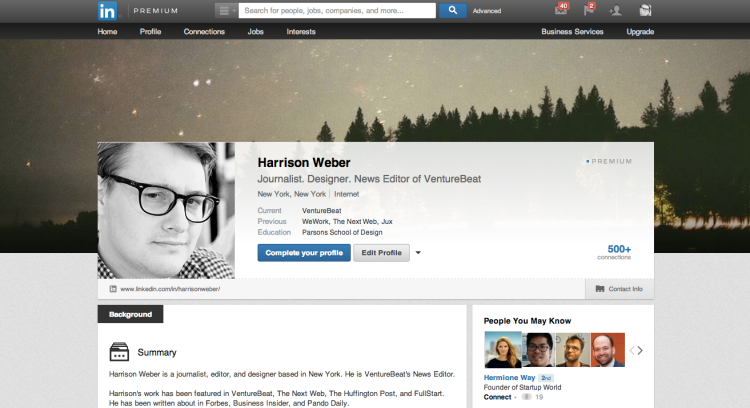
Task: Connect with Hermione Way
Action: pyautogui.click(x=497, y=397)
